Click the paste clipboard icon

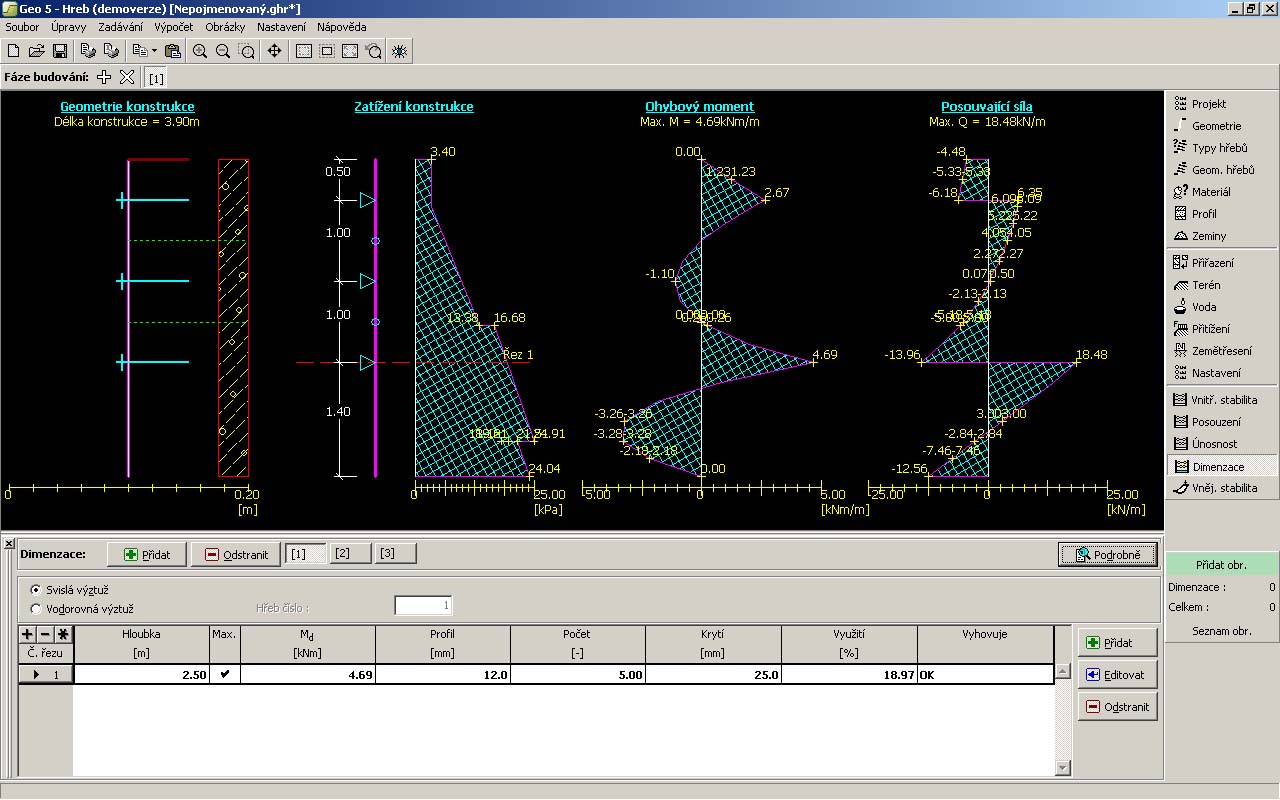click(x=173, y=51)
